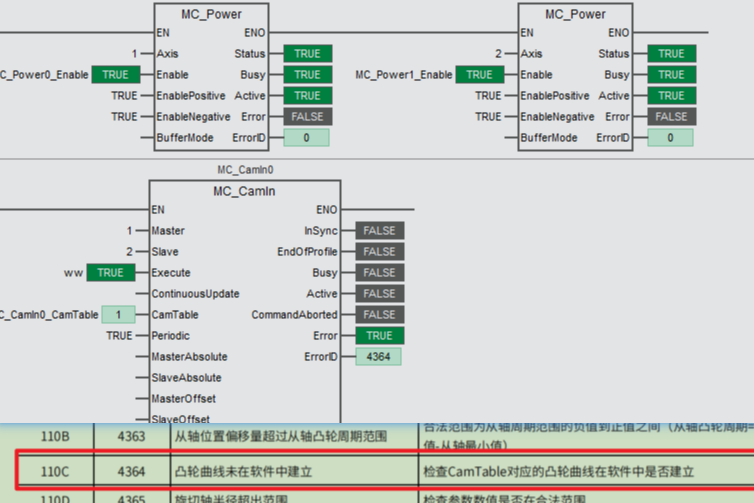Click table cell 110C
The width and height of the screenshot is (754, 503).
[55, 472]
